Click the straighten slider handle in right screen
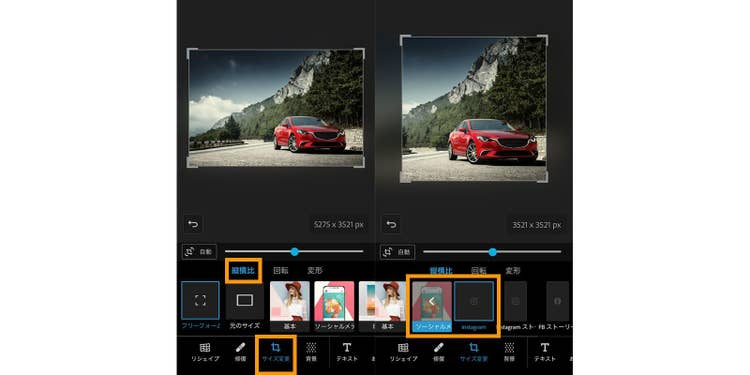 [x=492, y=252]
